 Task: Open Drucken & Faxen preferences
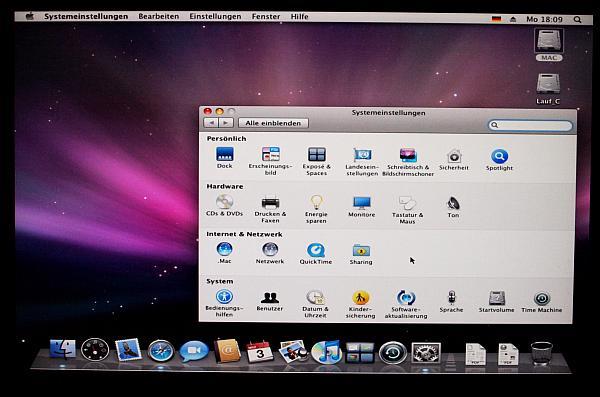pos(270,209)
